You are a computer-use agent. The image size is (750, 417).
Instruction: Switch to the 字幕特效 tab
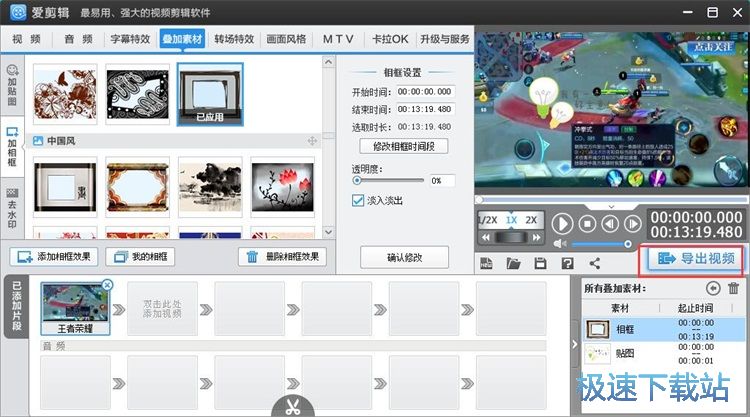point(130,39)
